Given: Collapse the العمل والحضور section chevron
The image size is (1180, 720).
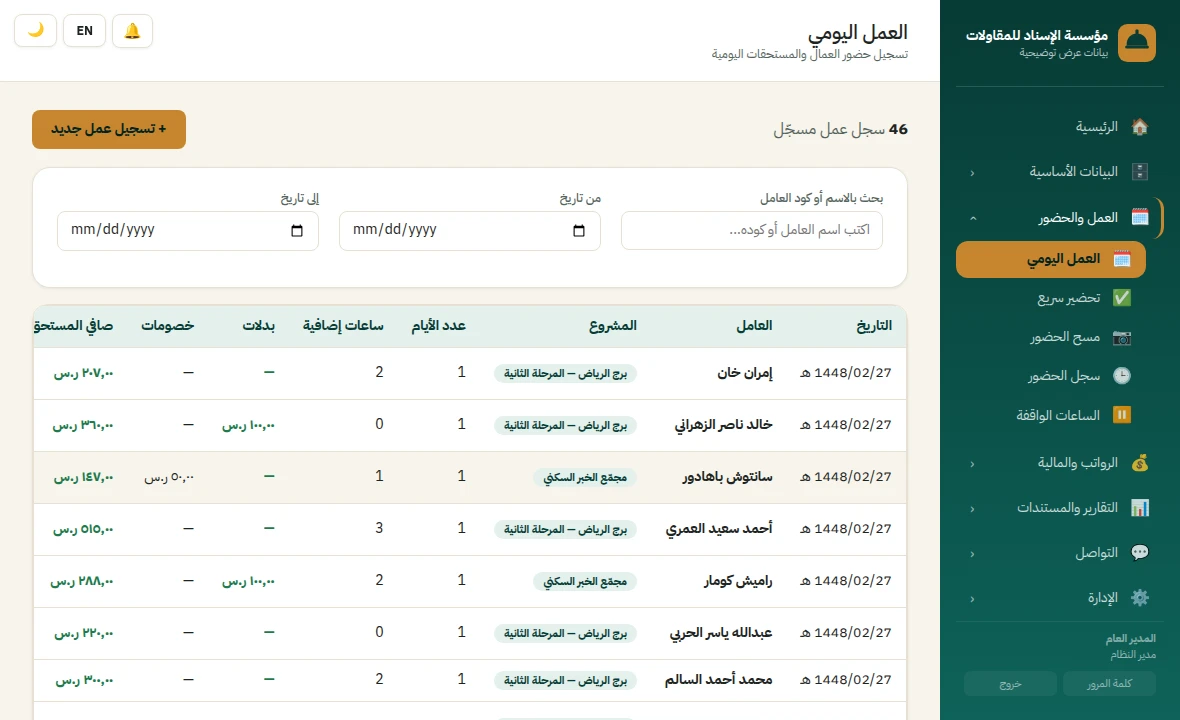Looking at the screenshot, I should pos(972,218).
